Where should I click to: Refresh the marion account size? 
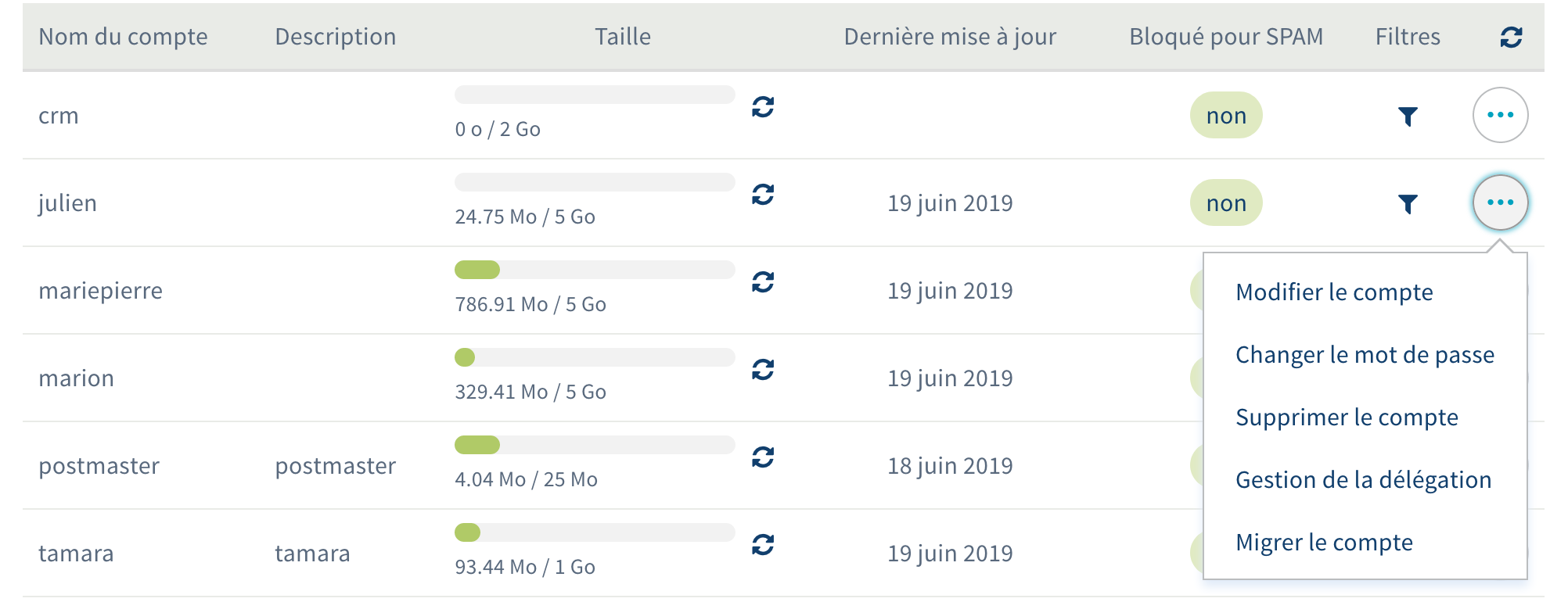click(x=763, y=369)
